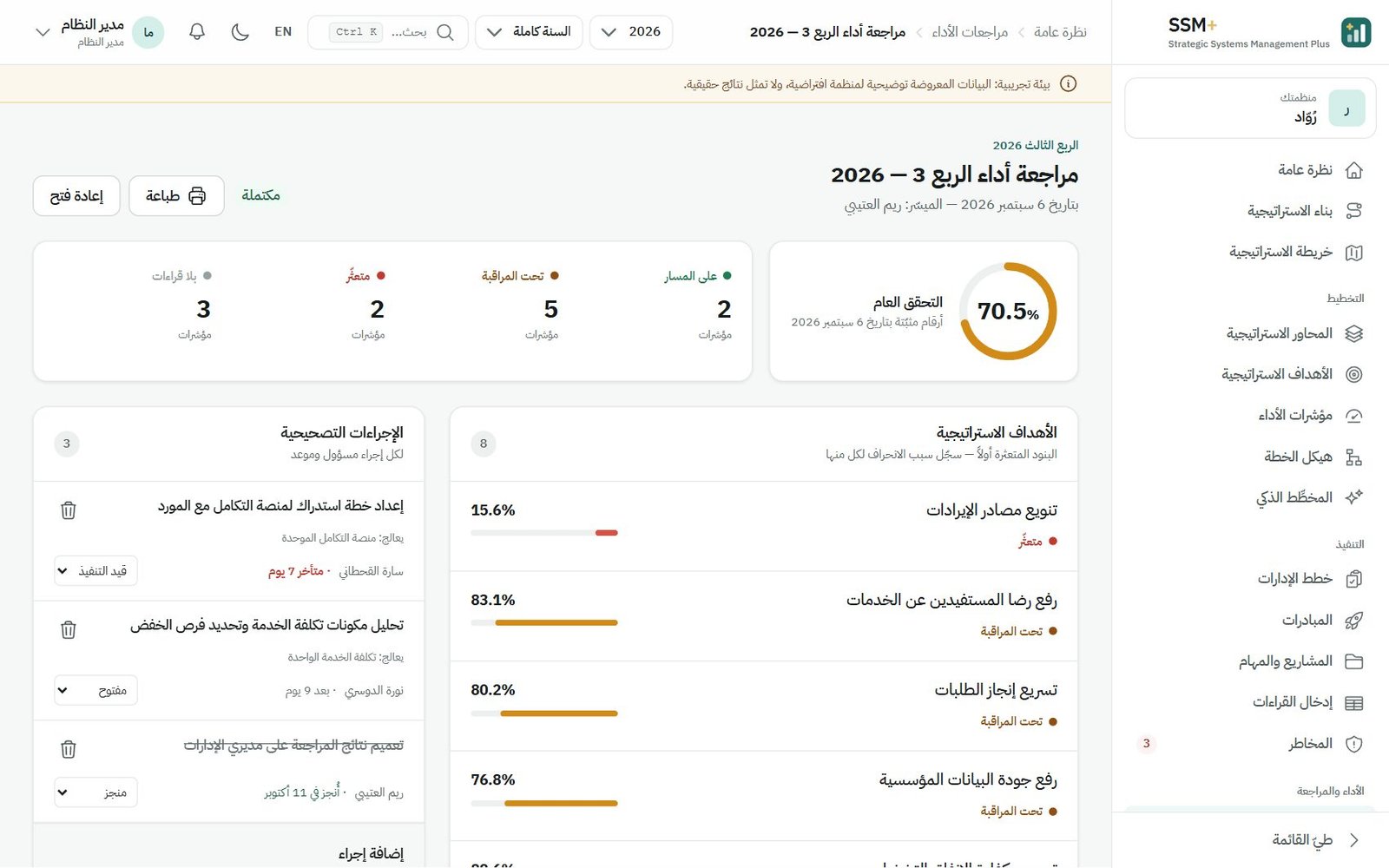Select organization card روّاد
Viewport: 1389px width, 868px height.
(x=1250, y=108)
